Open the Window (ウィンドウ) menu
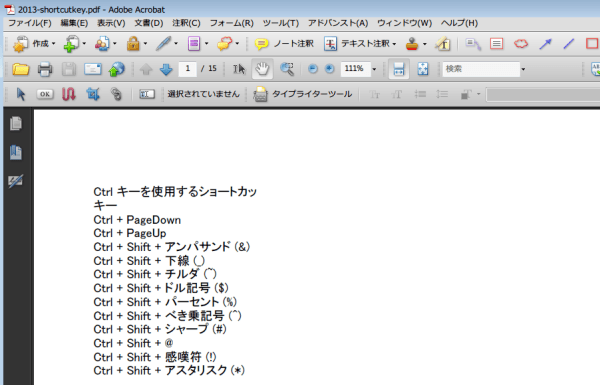The height and width of the screenshot is (385, 600). coord(404,23)
